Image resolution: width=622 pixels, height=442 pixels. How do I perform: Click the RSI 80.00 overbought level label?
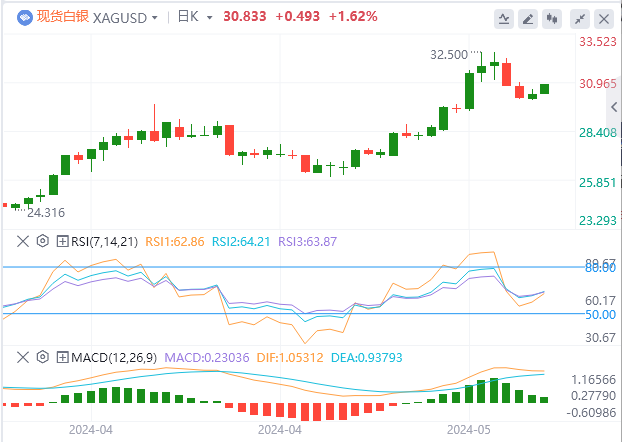click(598, 268)
